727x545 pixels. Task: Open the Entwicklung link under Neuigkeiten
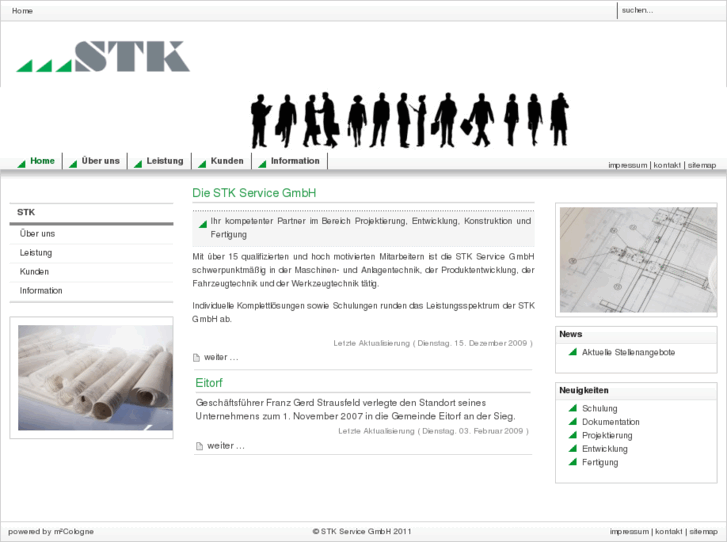coord(605,449)
